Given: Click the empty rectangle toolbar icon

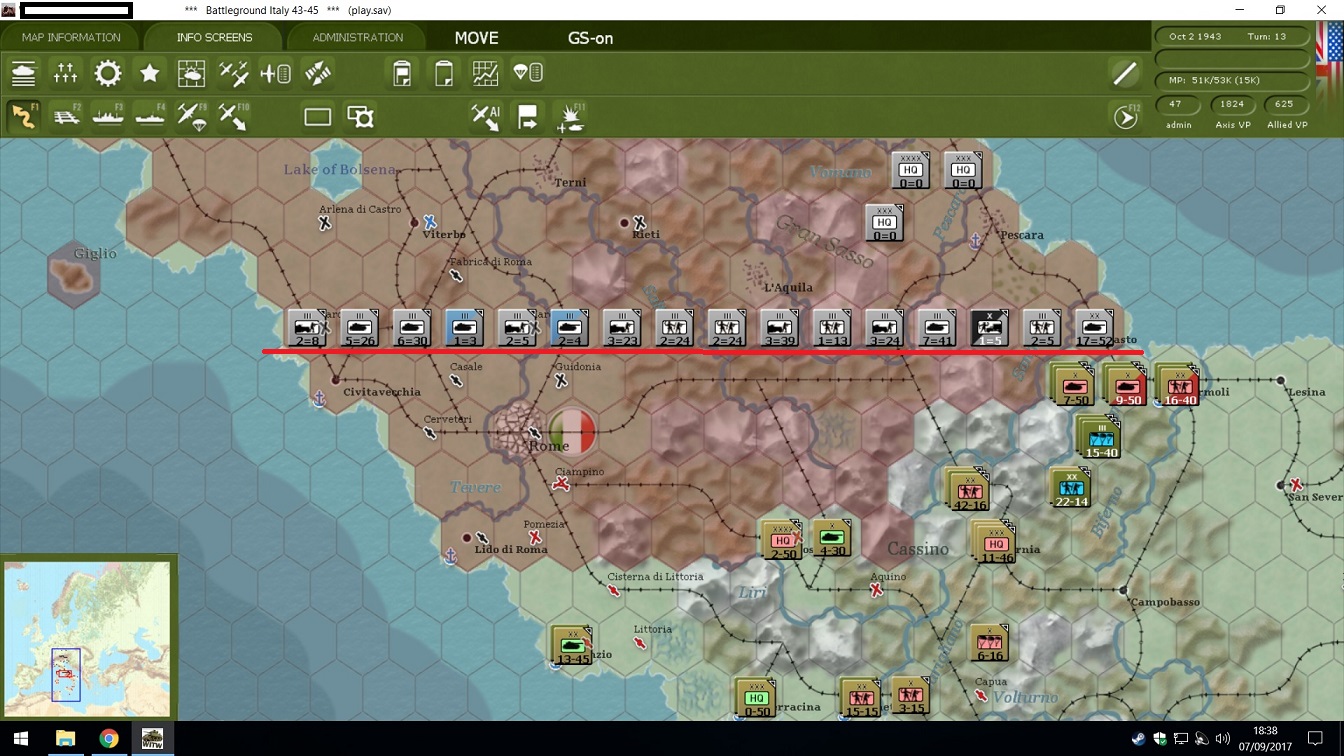Looking at the screenshot, I should coord(318,117).
